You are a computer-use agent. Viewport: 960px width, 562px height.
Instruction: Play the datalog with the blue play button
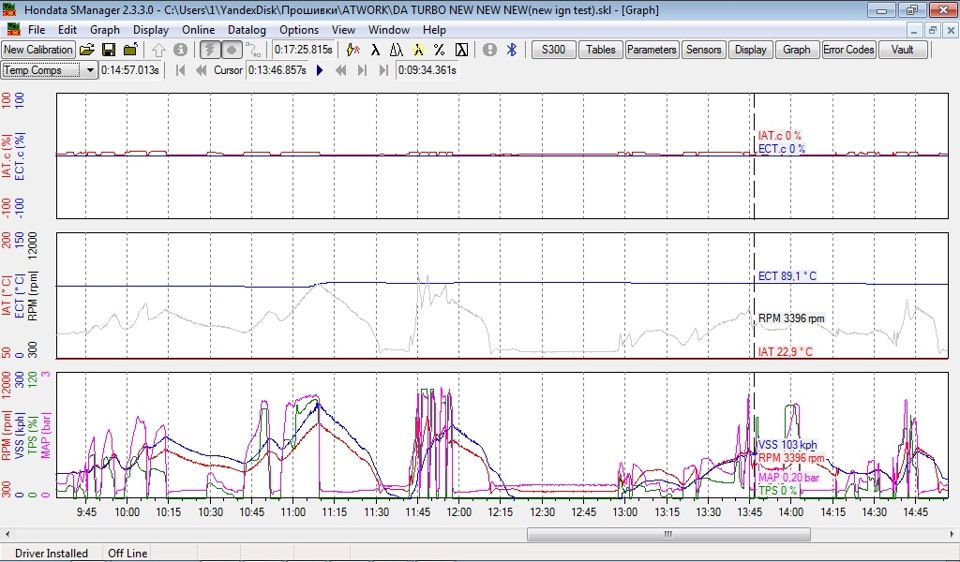pos(320,70)
